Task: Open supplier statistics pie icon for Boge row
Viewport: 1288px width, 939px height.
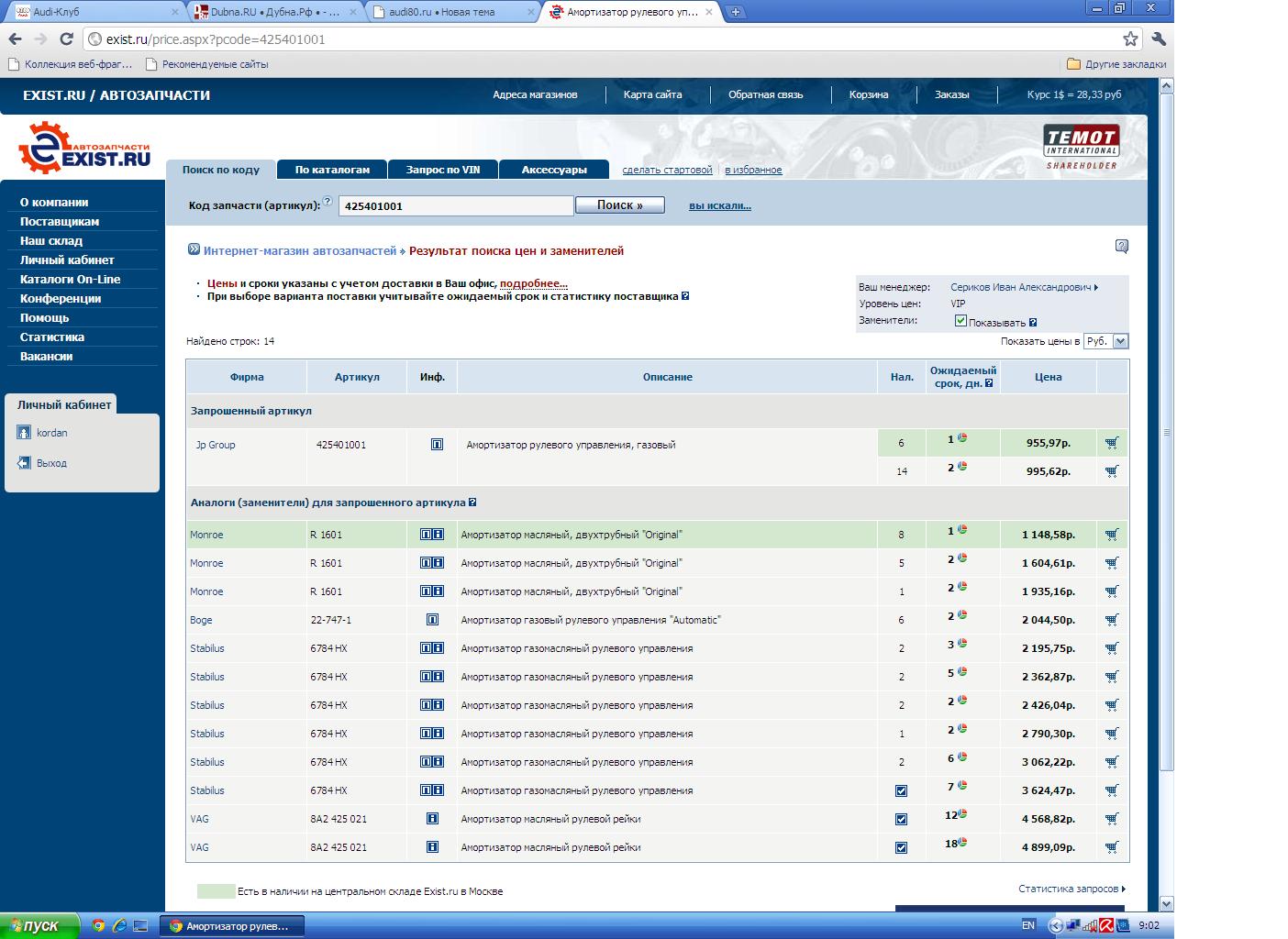Action: point(962,615)
